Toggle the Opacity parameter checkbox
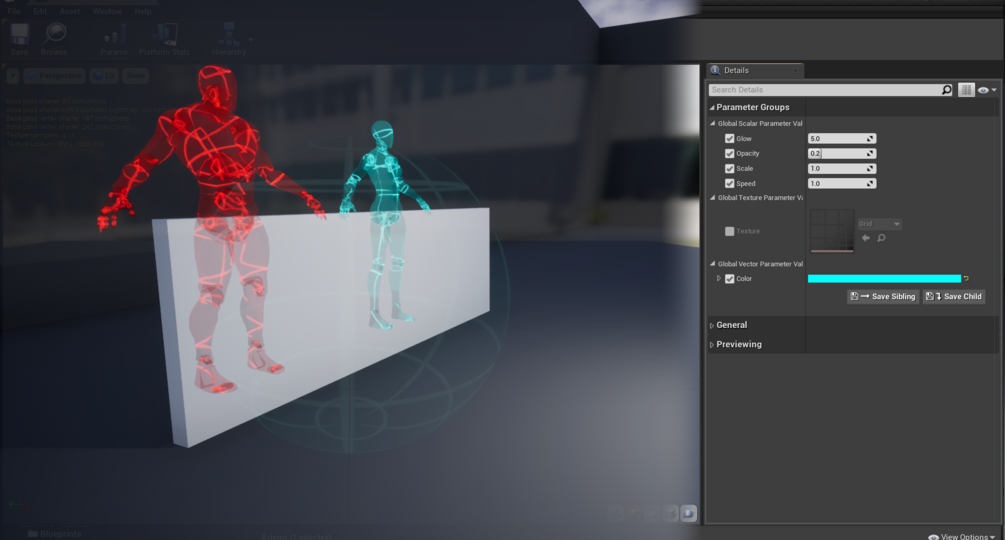 point(729,153)
